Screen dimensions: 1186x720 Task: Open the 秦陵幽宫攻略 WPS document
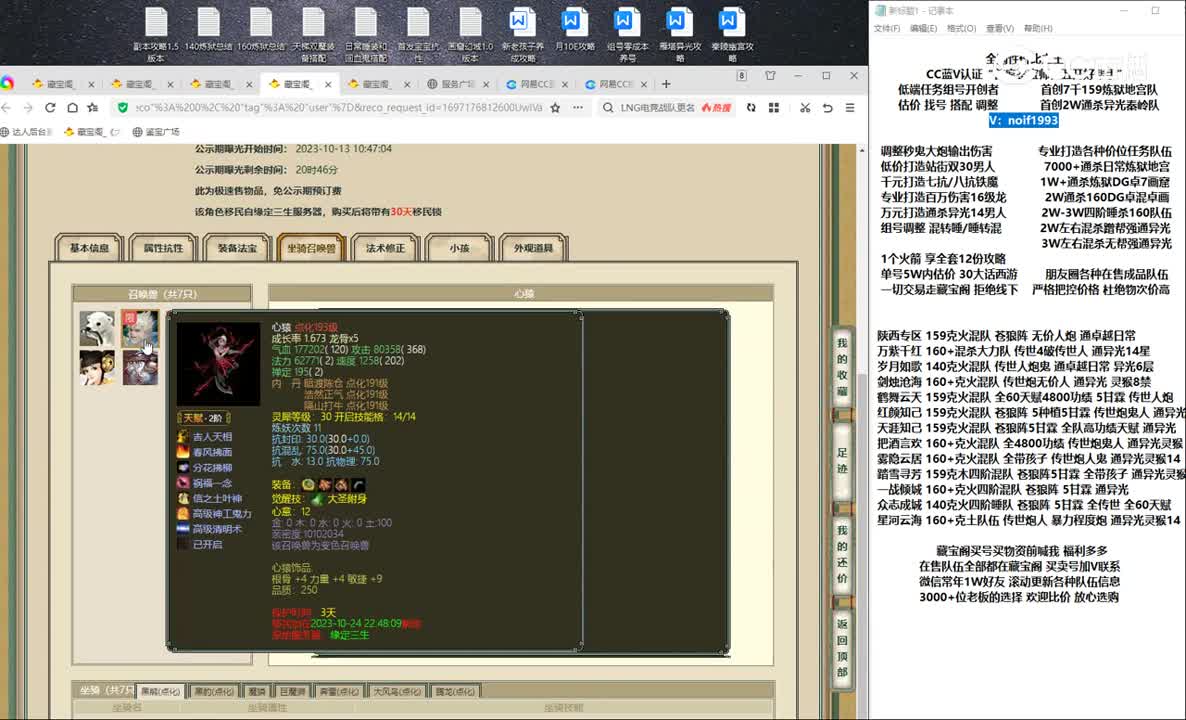point(731,35)
